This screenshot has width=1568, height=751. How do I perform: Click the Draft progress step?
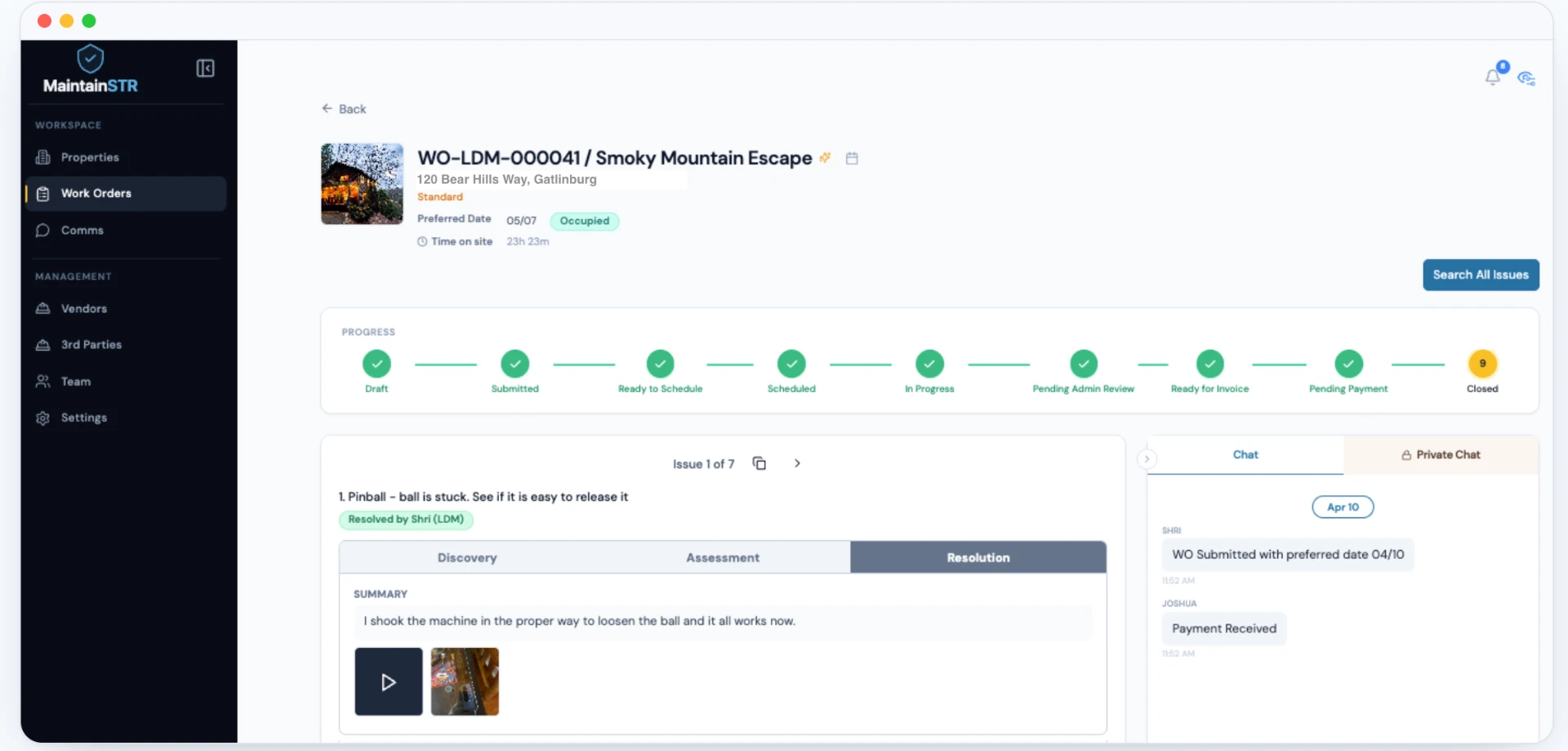(x=376, y=364)
